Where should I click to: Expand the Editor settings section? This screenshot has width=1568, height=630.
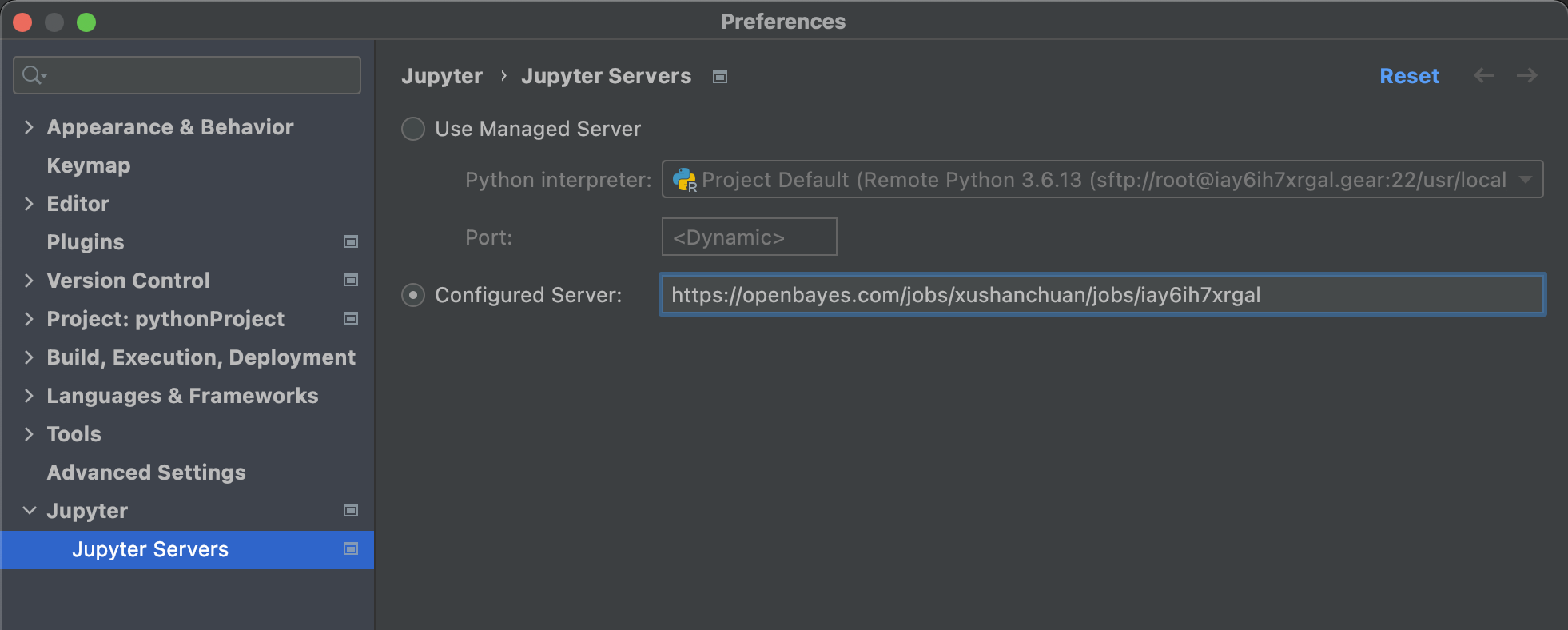[x=29, y=204]
